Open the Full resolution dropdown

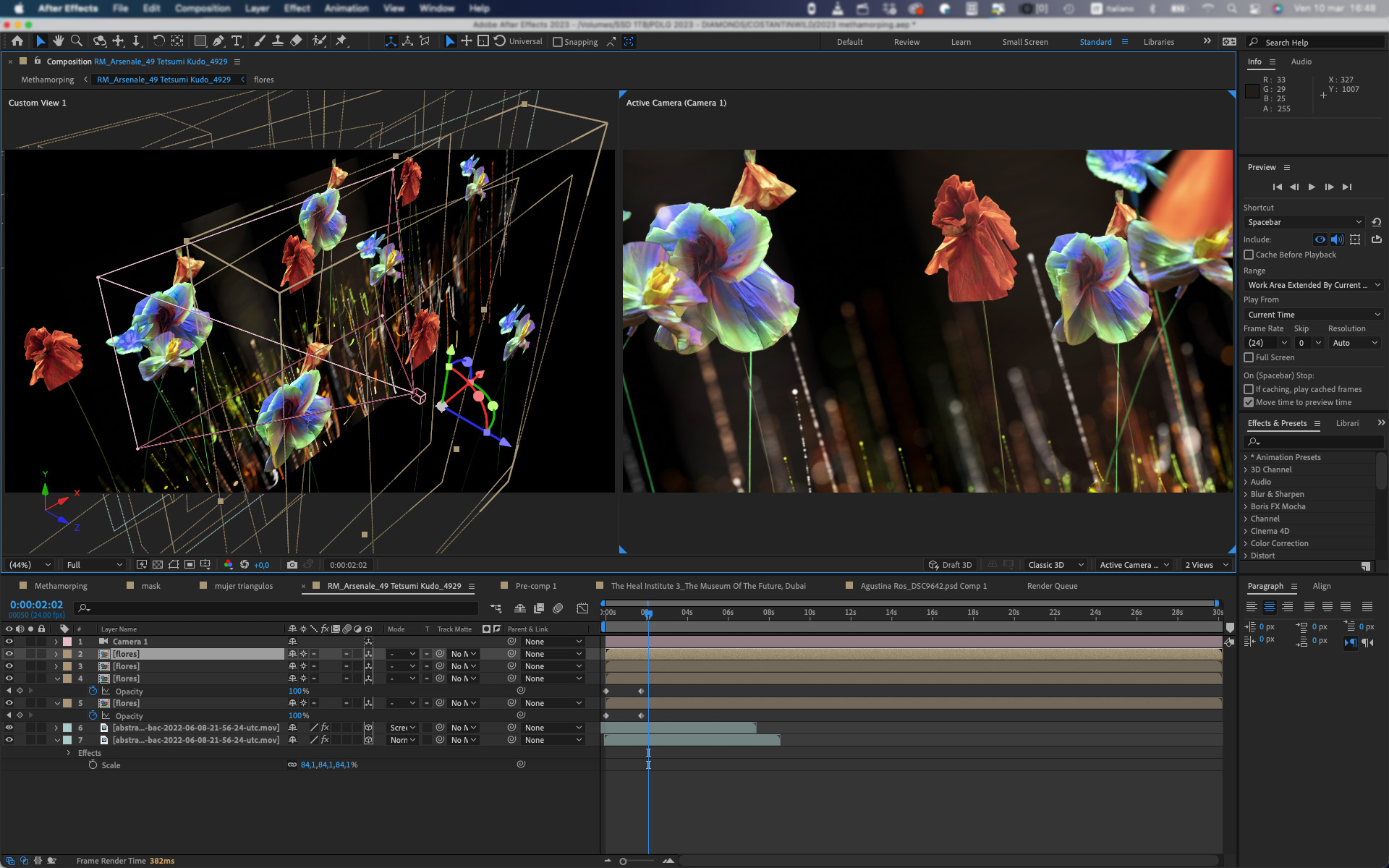[94, 565]
